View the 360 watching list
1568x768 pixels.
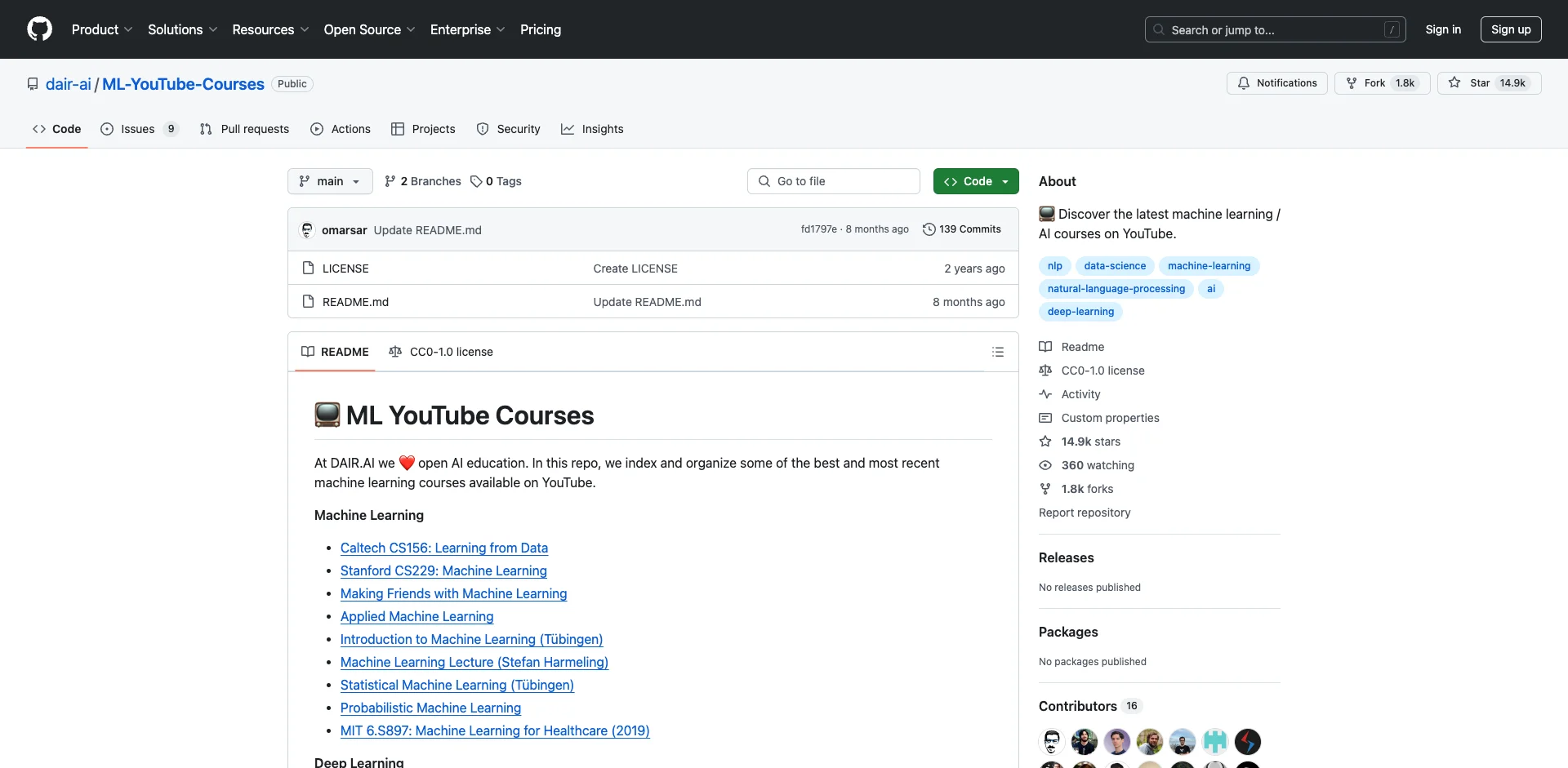1087,465
